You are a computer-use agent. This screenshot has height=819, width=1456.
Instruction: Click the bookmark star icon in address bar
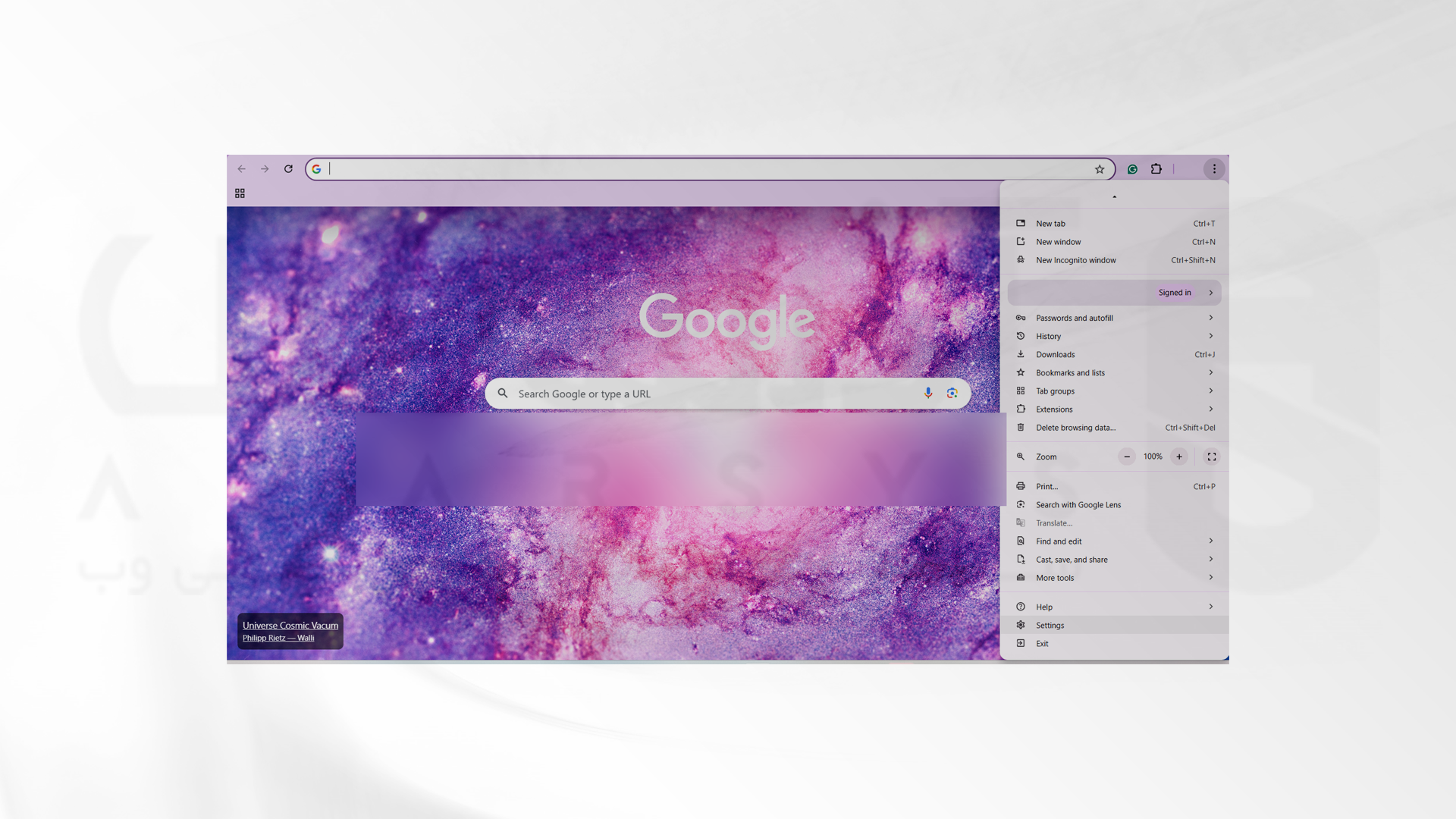(x=1099, y=168)
